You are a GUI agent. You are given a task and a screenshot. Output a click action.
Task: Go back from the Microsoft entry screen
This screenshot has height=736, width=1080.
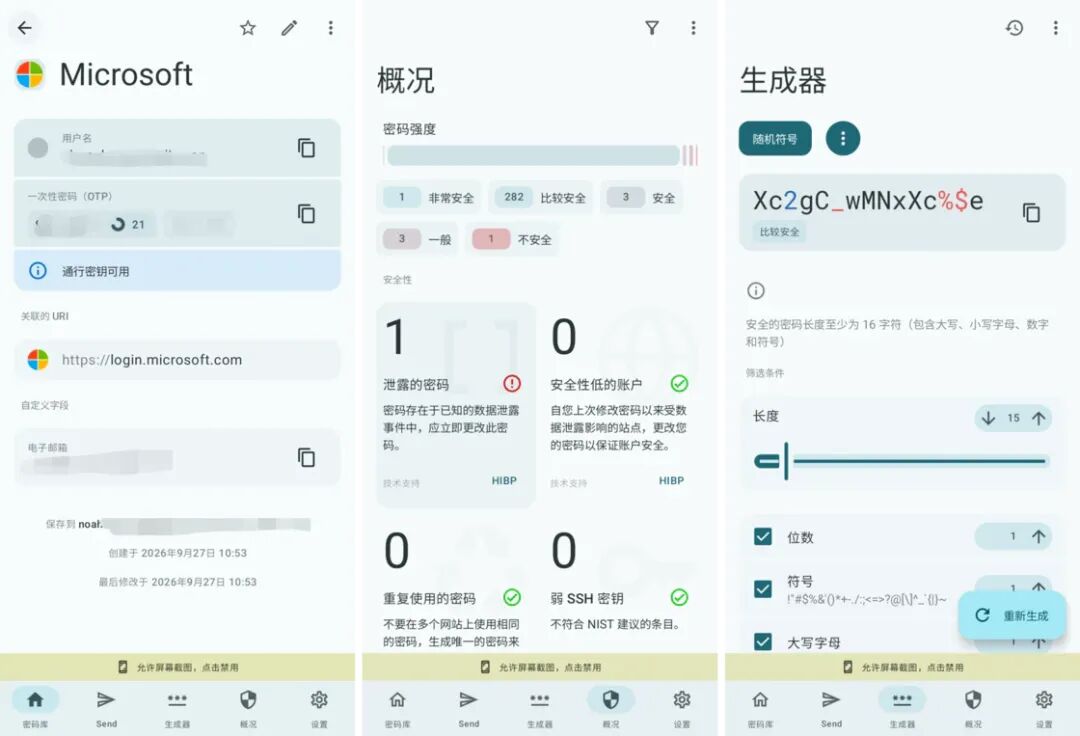[x=25, y=28]
